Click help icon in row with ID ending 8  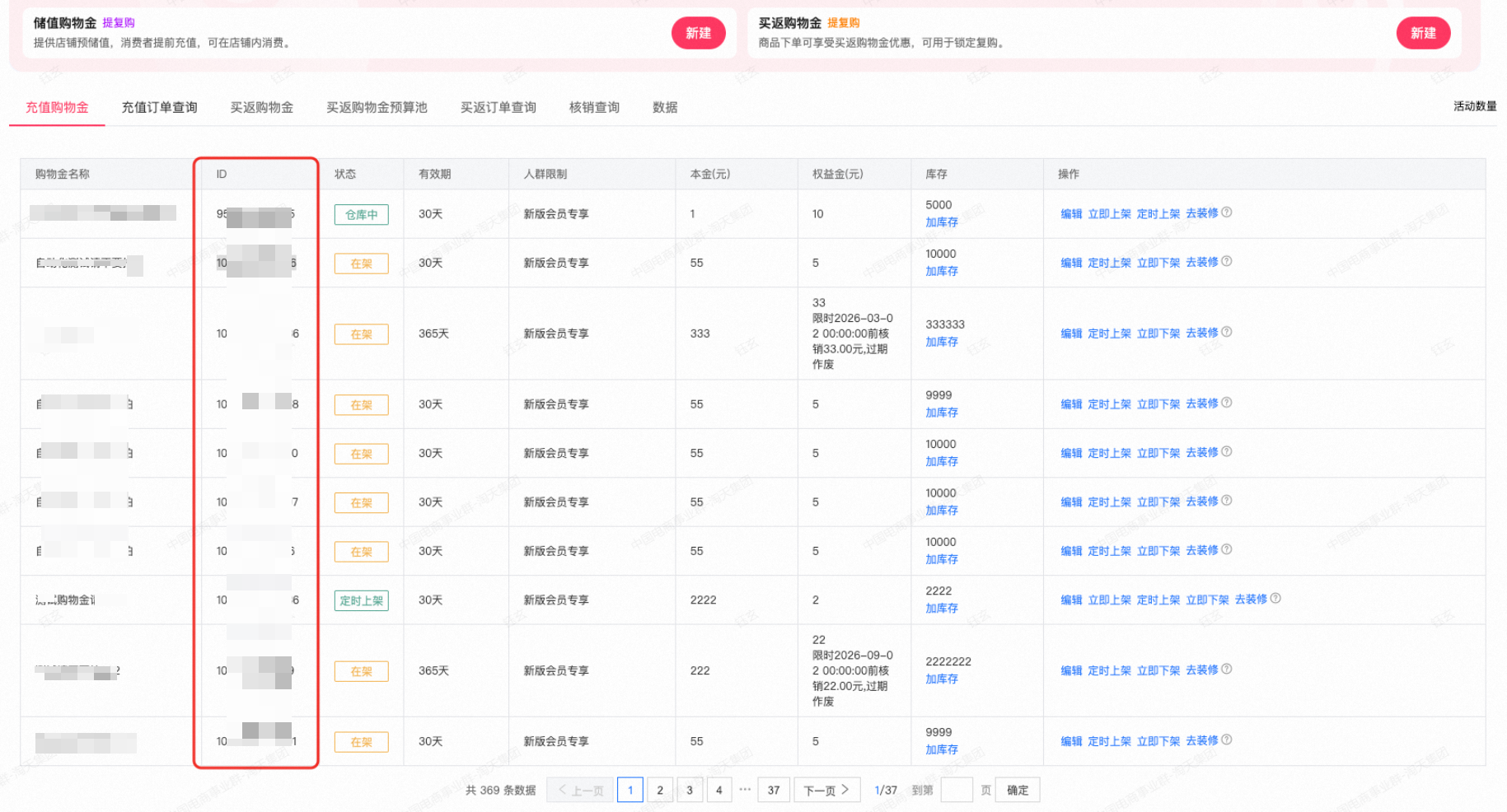[1226, 404]
